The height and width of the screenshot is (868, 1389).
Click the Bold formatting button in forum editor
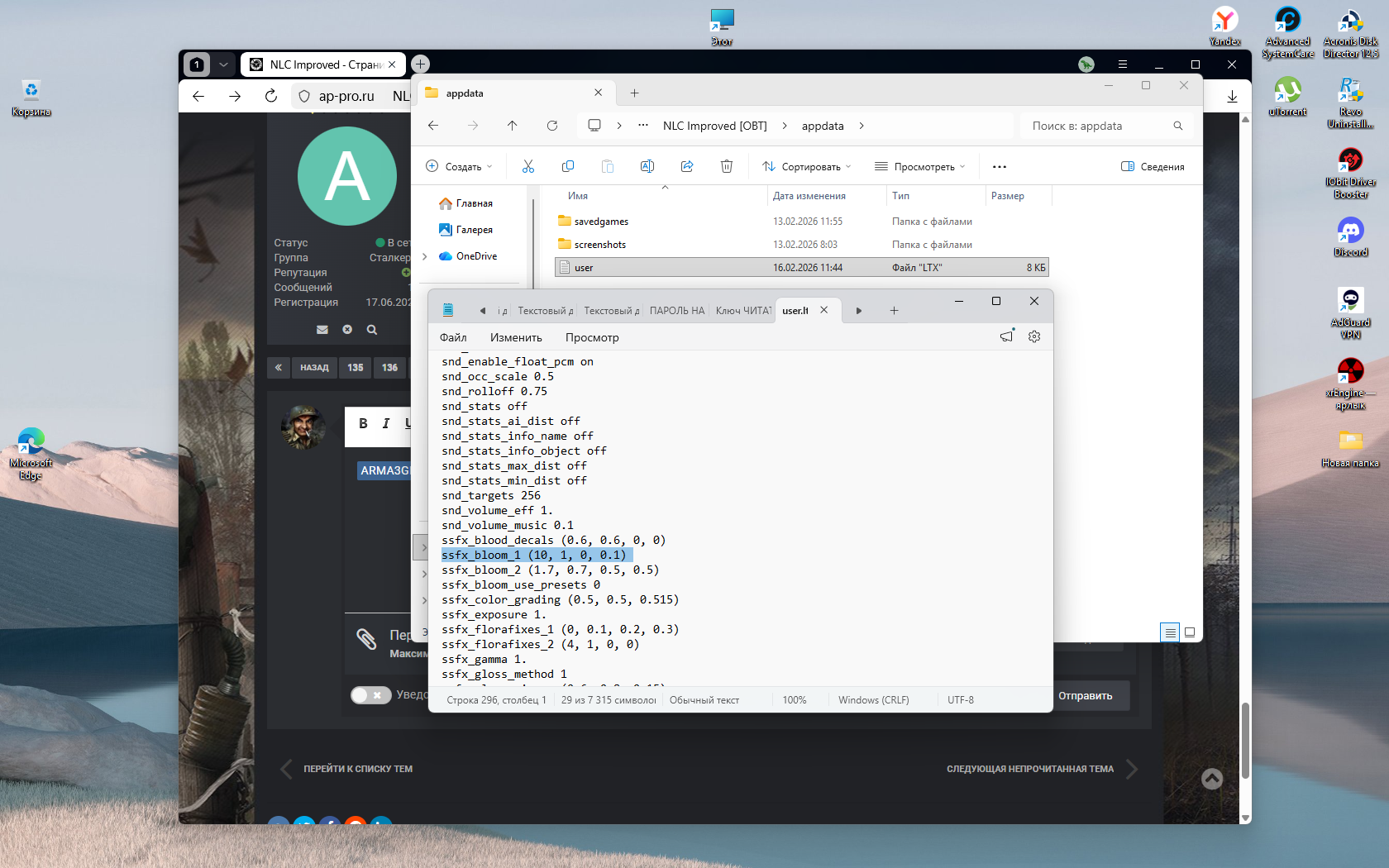[363, 423]
